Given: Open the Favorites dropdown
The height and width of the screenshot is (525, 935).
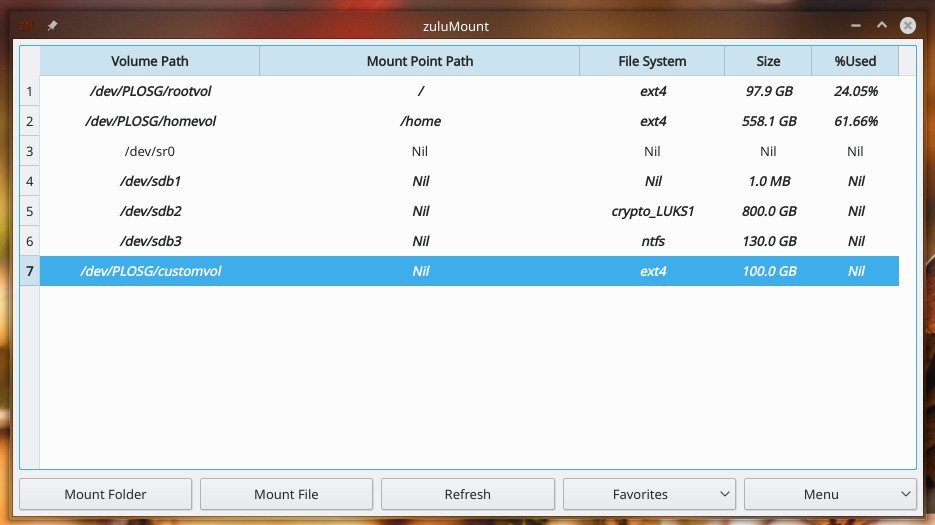Looking at the screenshot, I should click(x=649, y=494).
